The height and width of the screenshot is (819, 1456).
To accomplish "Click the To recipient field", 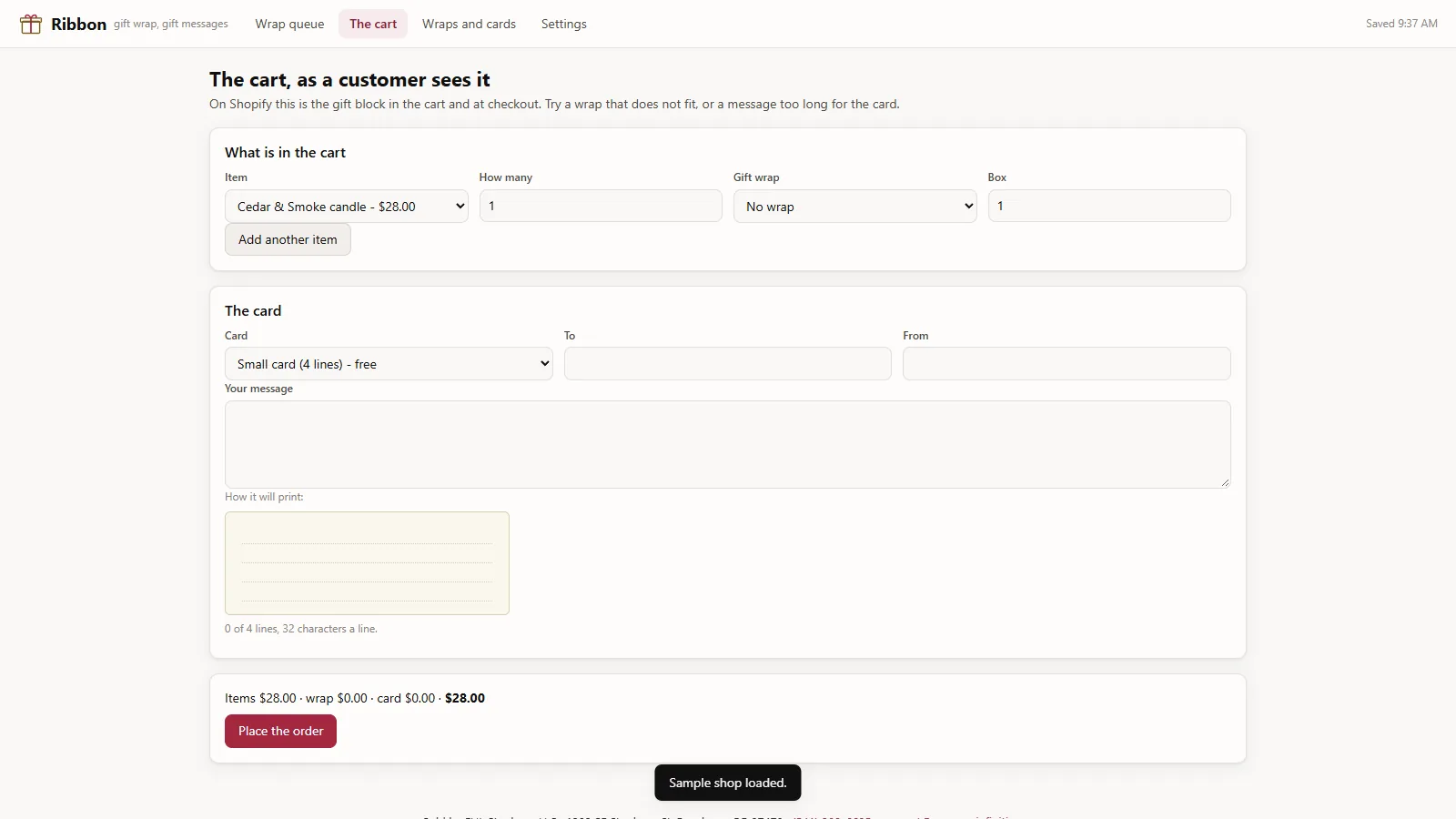I will pyautogui.click(x=728, y=364).
